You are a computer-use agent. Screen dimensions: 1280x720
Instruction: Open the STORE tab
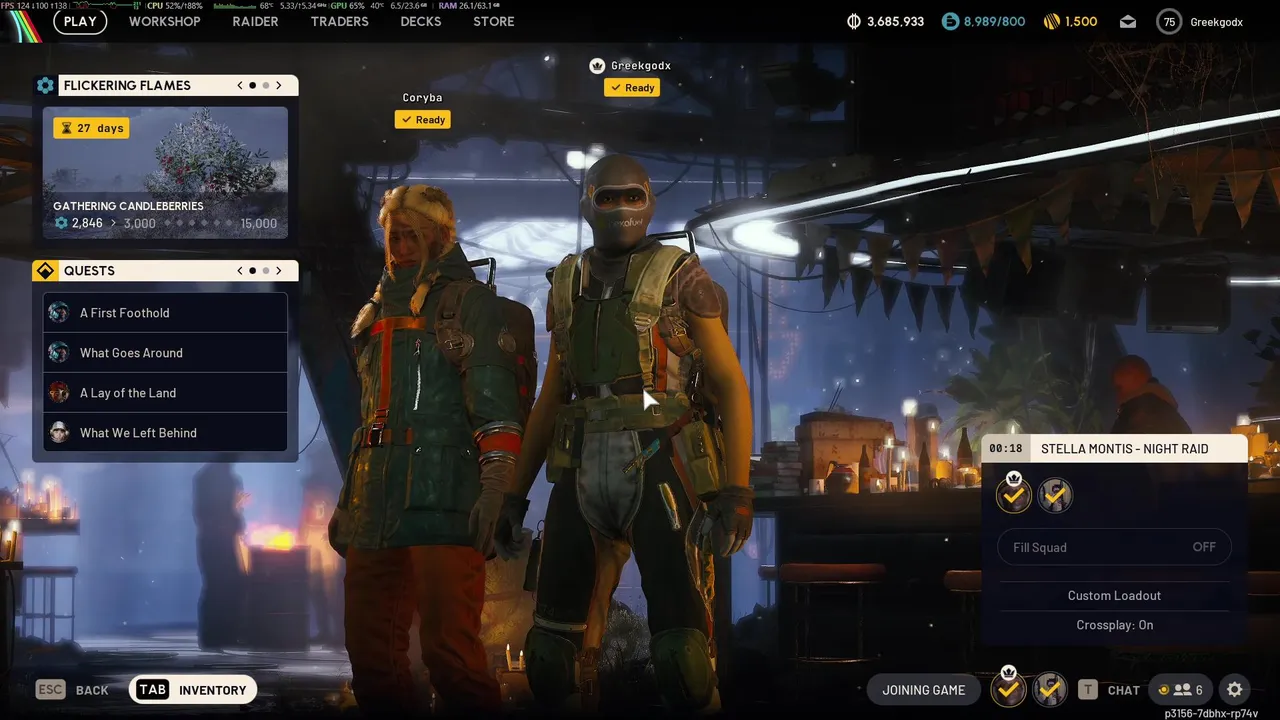(494, 21)
